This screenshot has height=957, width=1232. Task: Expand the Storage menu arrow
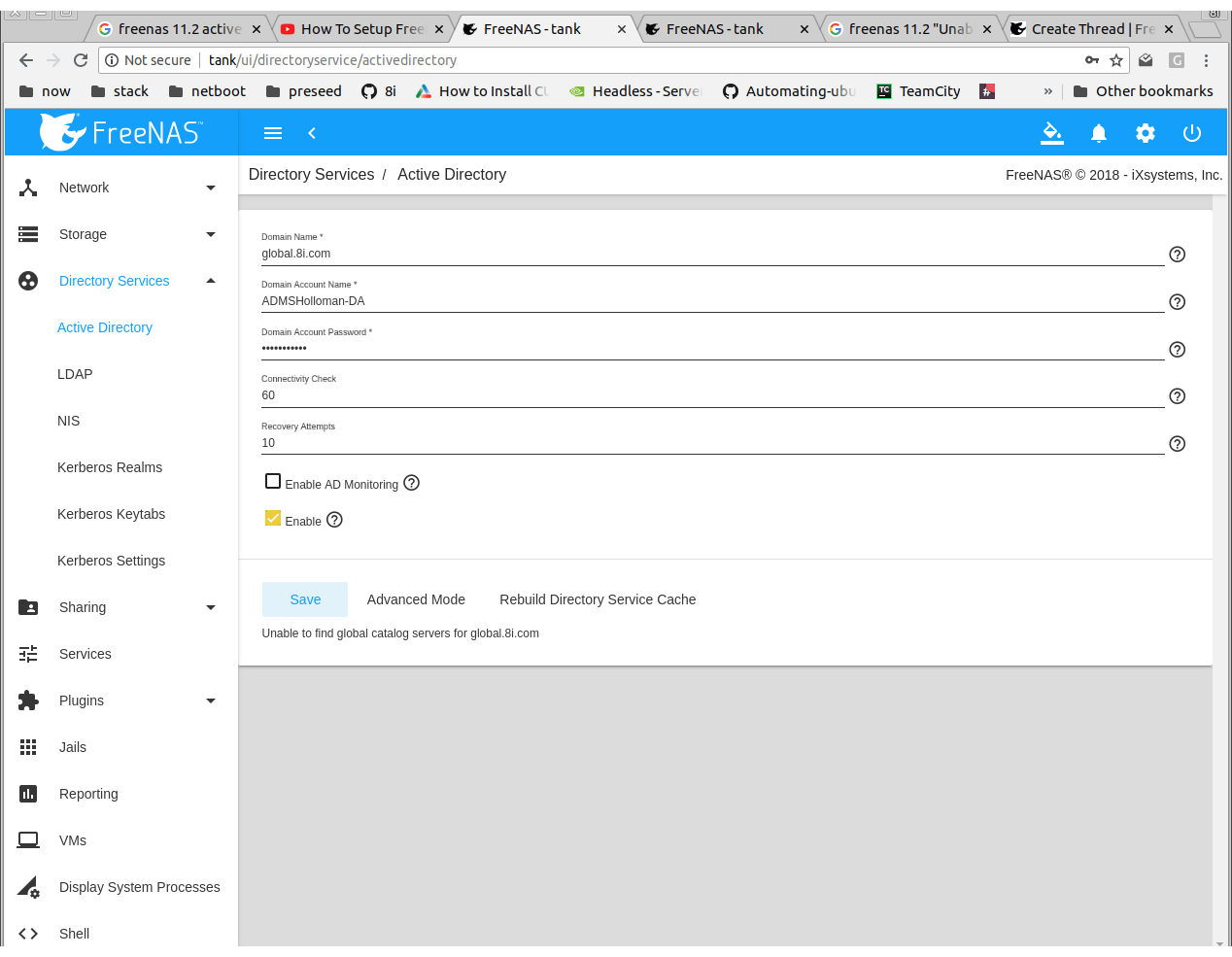(x=211, y=234)
